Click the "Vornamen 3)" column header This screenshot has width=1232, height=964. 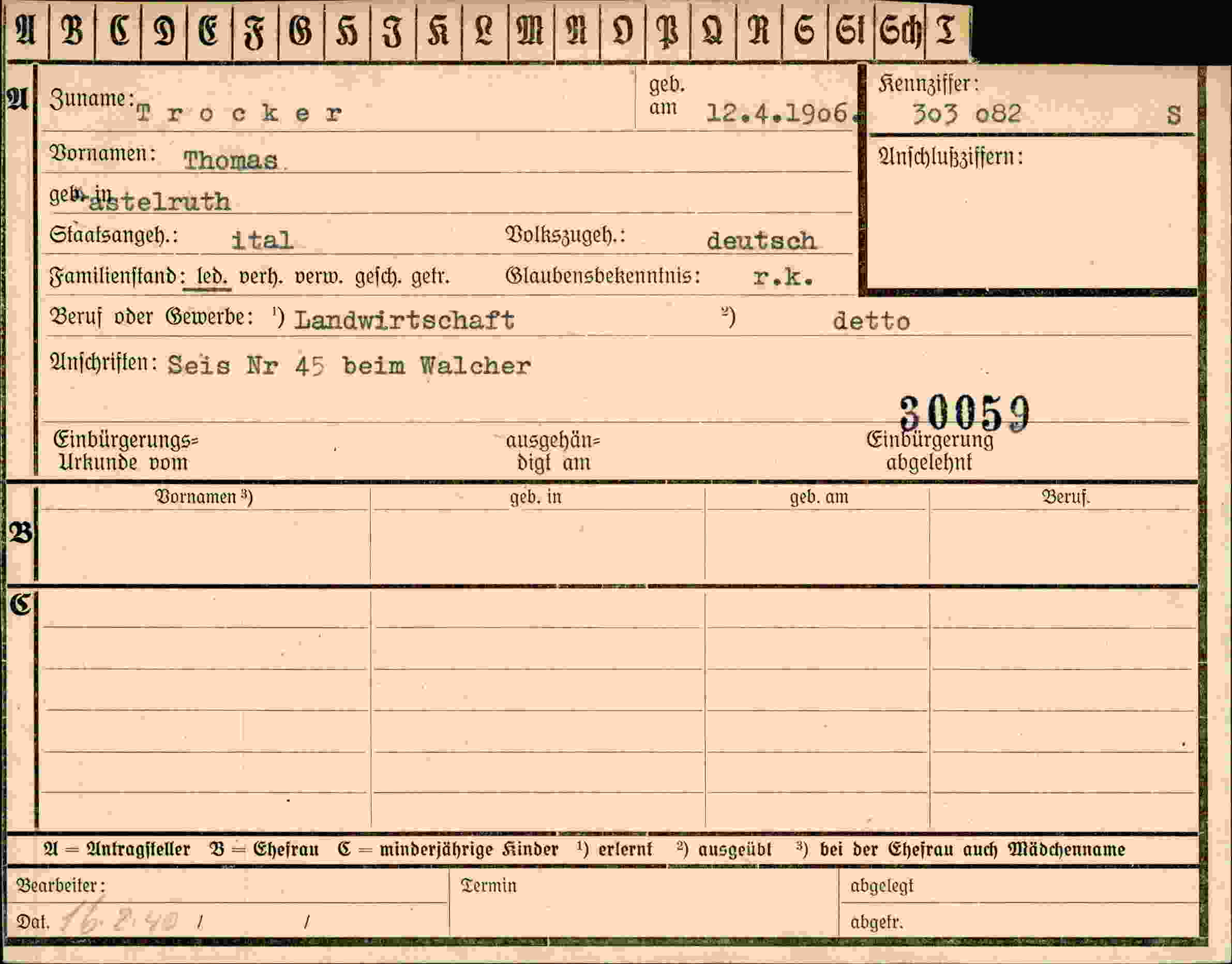click(x=204, y=497)
